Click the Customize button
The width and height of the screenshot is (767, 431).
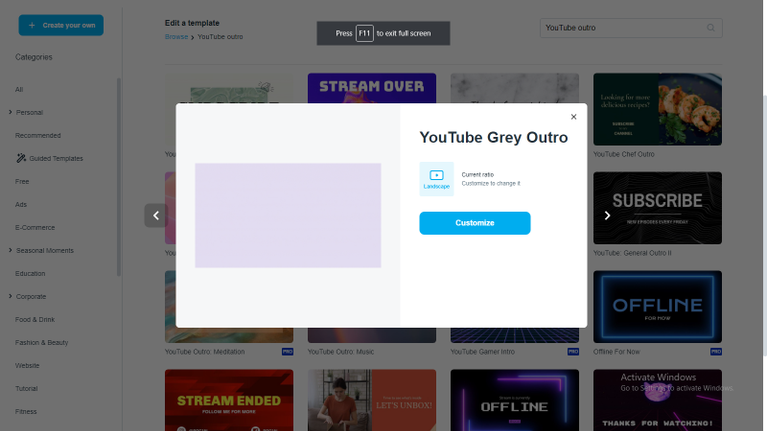coord(474,223)
